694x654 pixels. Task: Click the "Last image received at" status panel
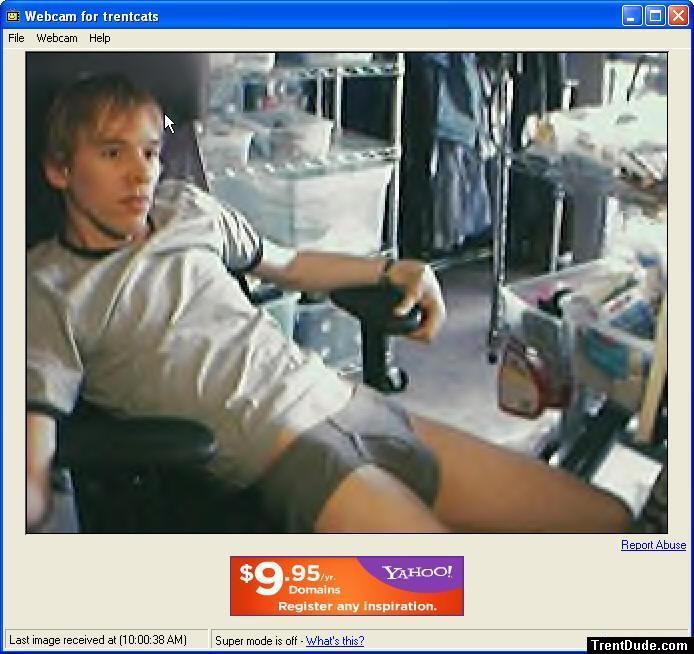(x=98, y=640)
